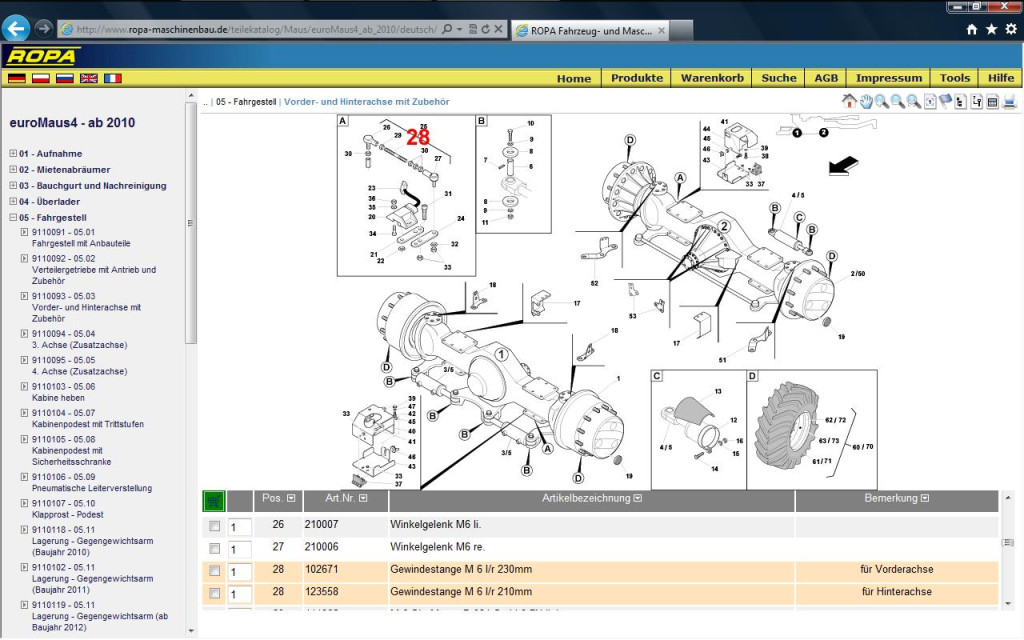Viewport: 1024px width, 640px height.
Task: Click compatibility view icon in address bar
Action: (473, 29)
